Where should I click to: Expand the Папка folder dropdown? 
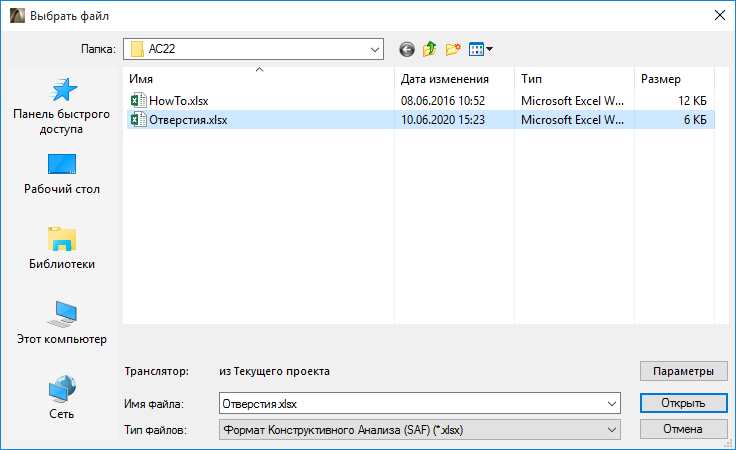[x=375, y=48]
